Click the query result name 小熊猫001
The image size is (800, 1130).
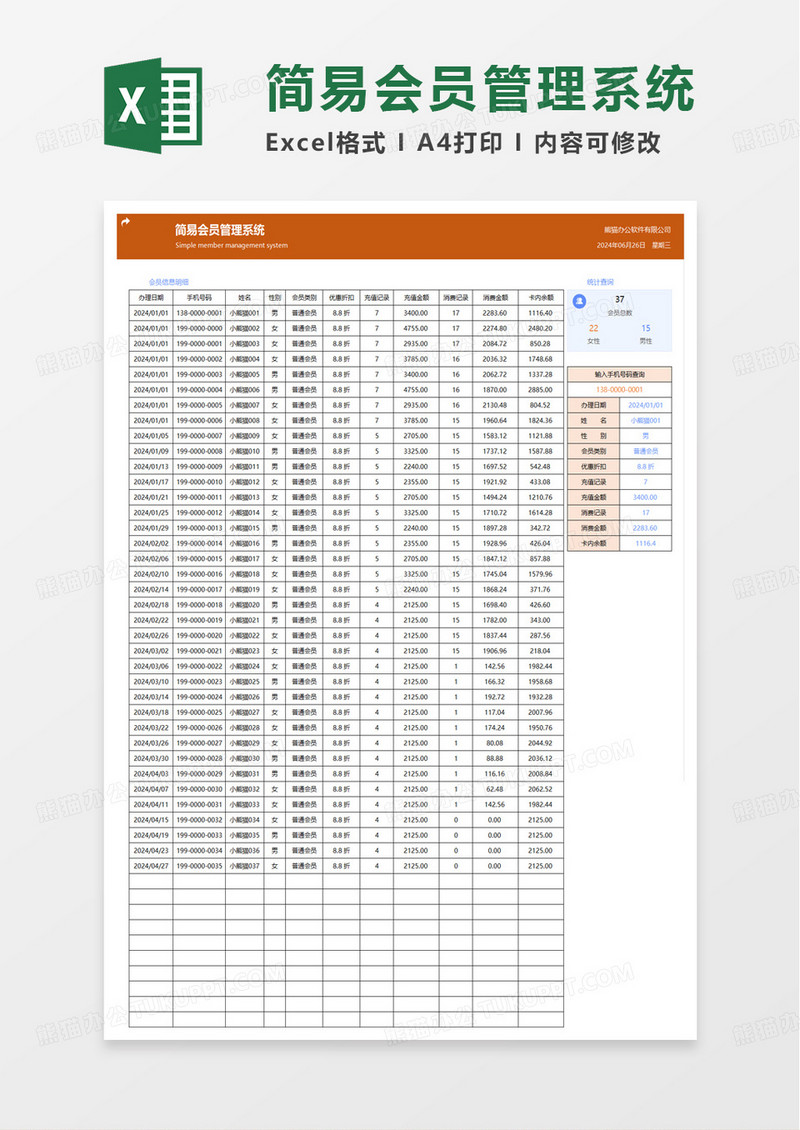pyautogui.click(x=646, y=420)
